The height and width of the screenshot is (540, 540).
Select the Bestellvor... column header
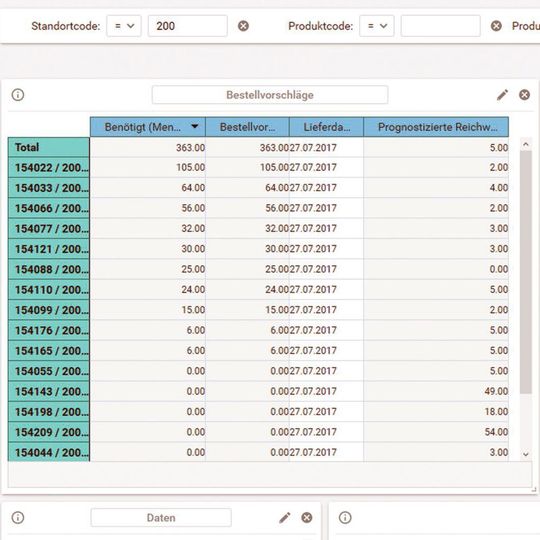tap(247, 127)
